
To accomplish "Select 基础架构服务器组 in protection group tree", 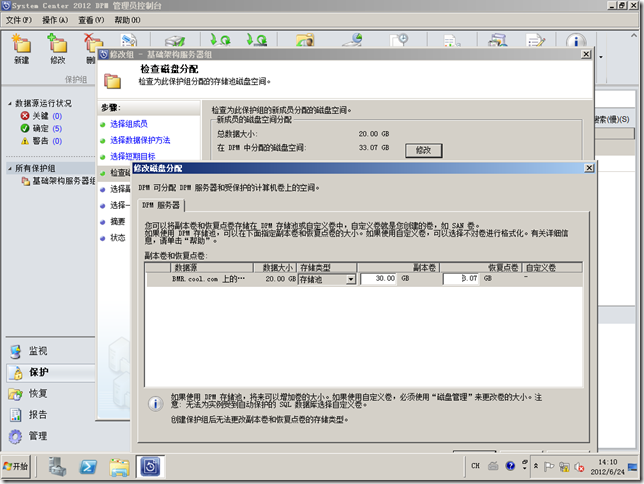I will coord(59,181).
